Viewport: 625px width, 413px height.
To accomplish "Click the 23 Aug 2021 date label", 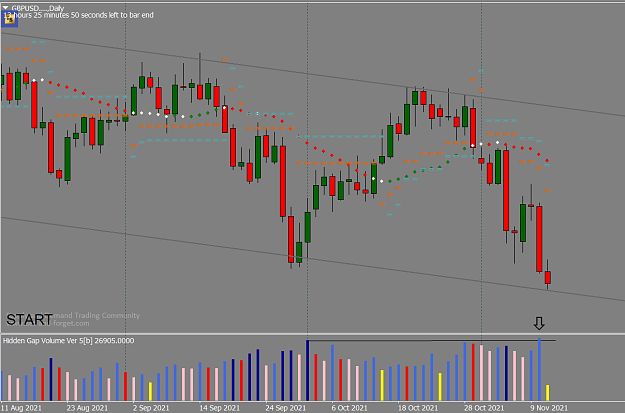I will 87,408.
